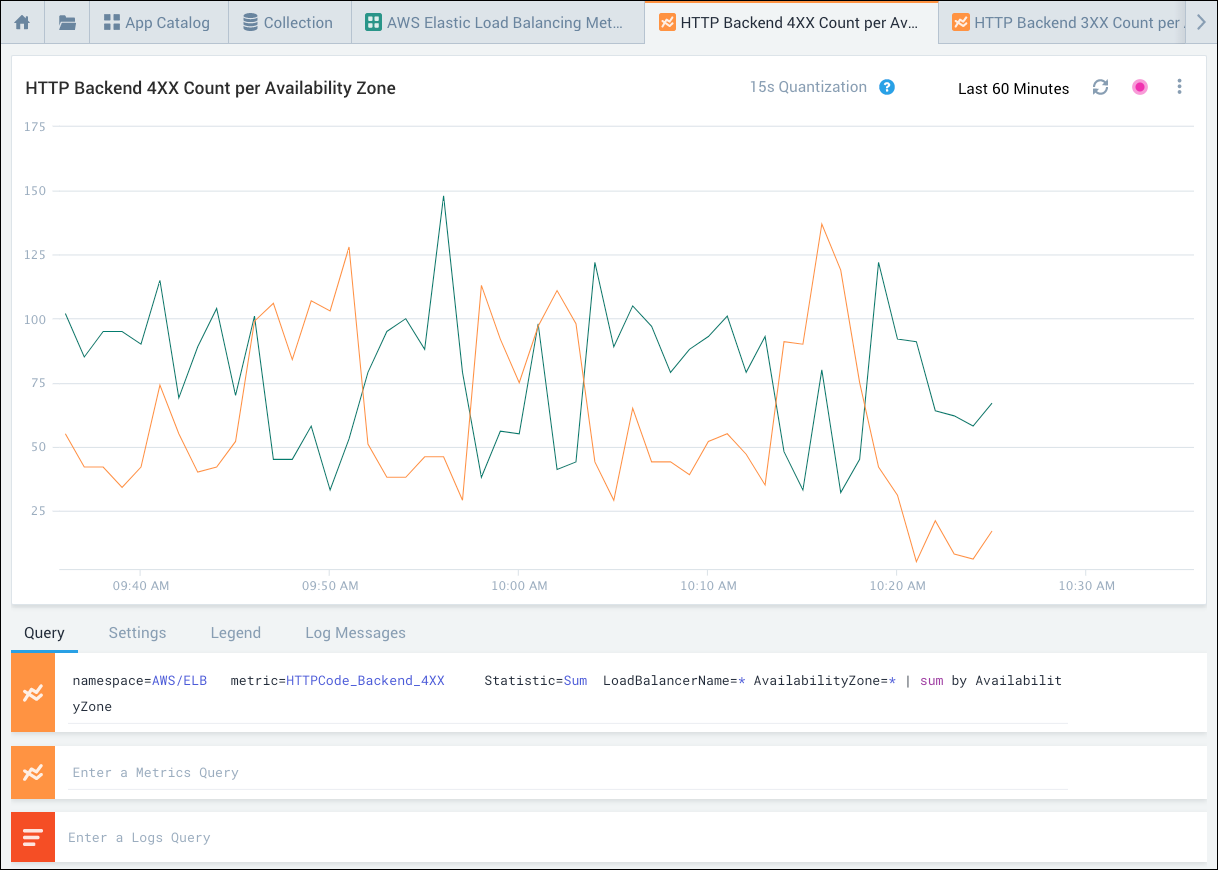Click the refresh icon on the chart panel

pos(1100,88)
